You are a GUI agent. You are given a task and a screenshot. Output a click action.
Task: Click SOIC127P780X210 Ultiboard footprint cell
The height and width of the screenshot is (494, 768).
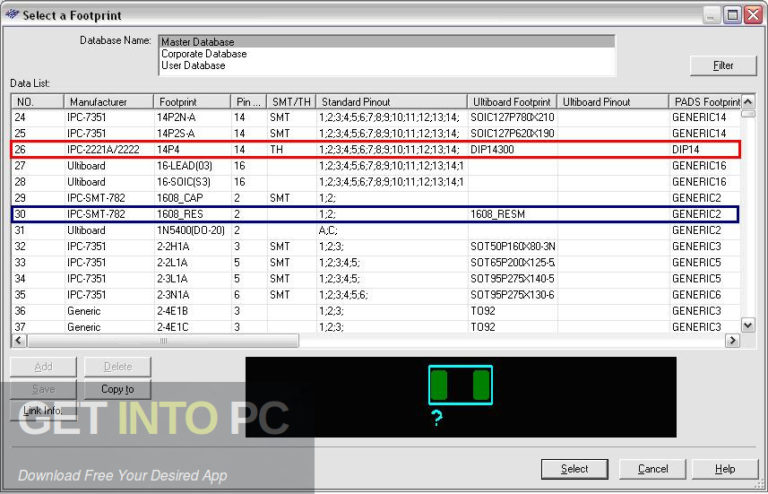point(512,118)
